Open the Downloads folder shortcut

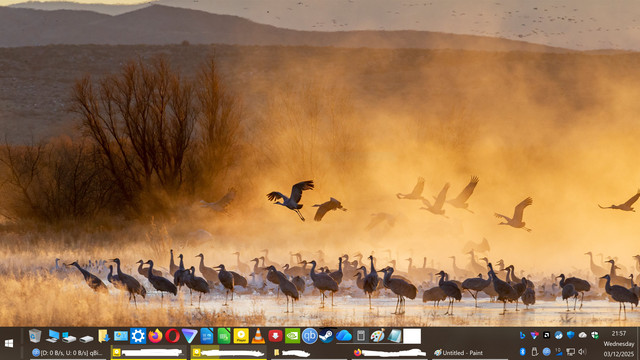click(x=104, y=336)
